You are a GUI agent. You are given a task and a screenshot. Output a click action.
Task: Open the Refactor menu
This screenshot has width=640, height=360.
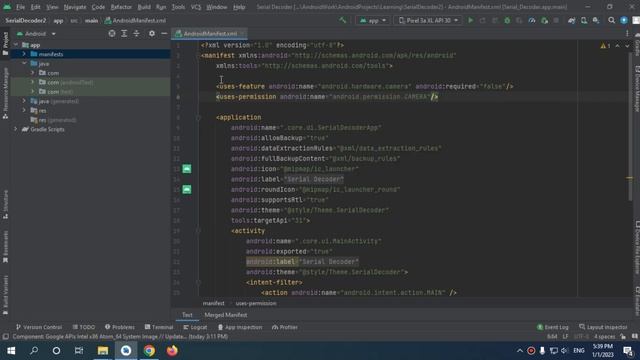(121, 7)
